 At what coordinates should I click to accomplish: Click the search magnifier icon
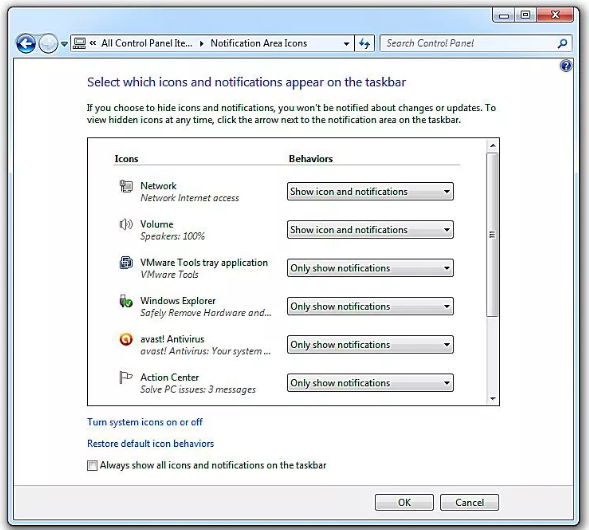coord(562,44)
